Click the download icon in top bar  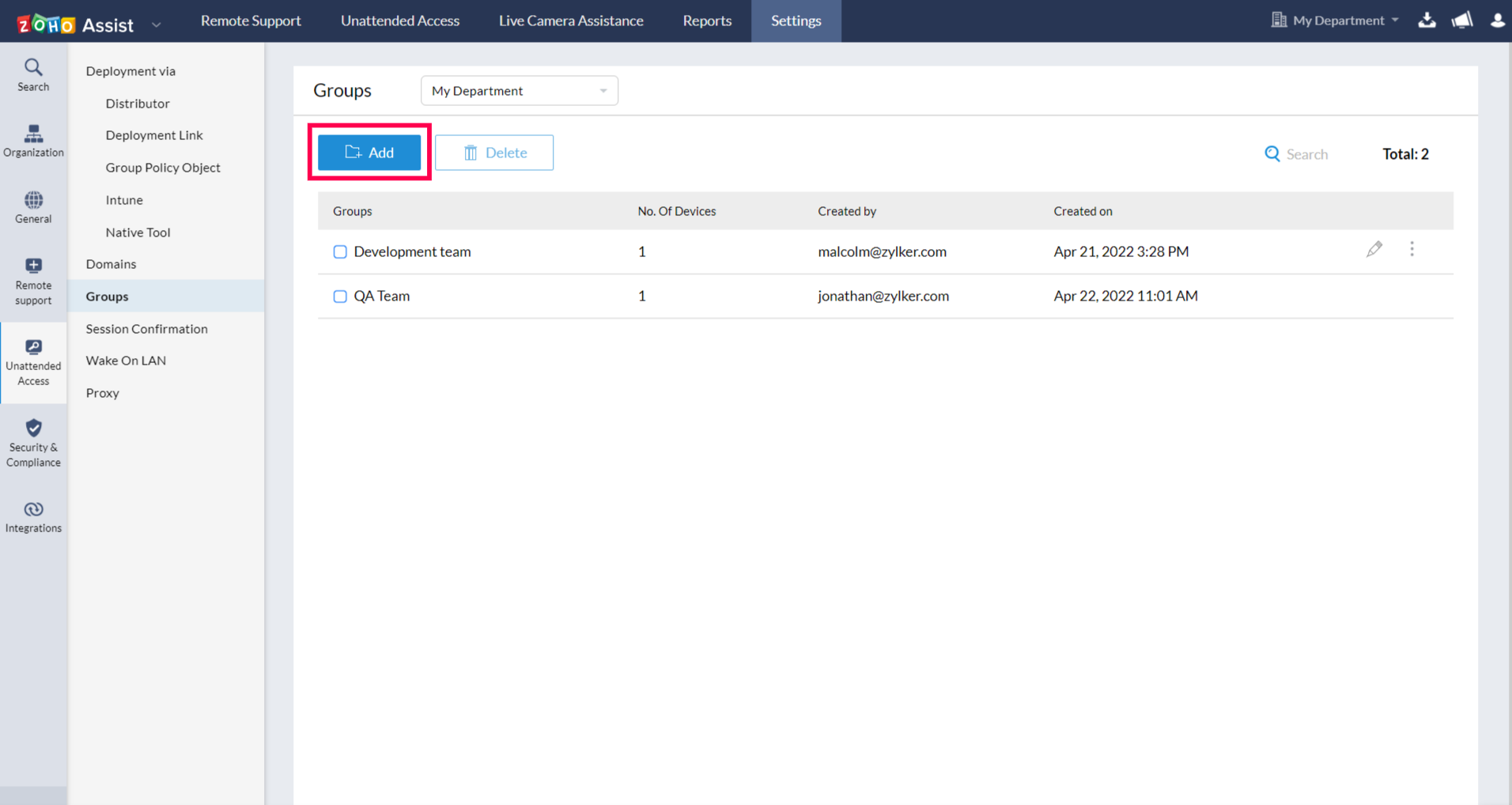(1427, 21)
